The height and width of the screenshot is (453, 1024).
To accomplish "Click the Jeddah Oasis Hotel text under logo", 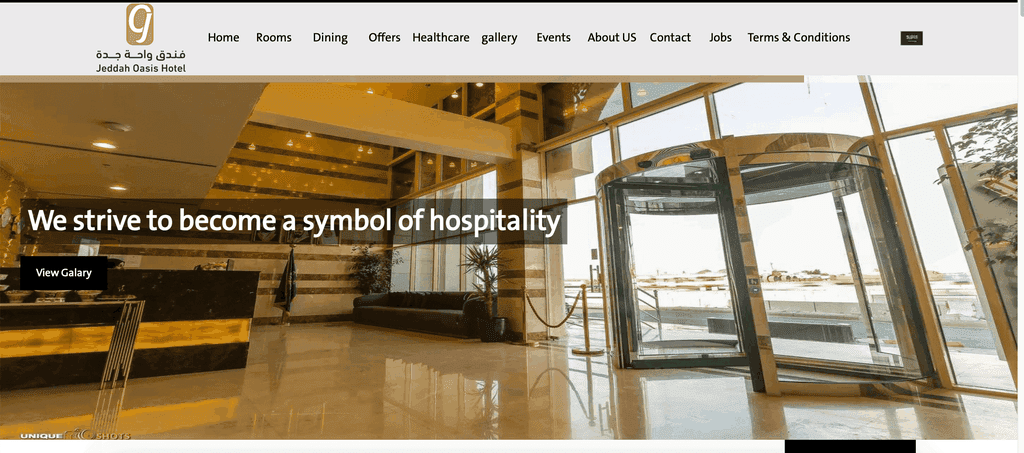I will tap(140, 68).
